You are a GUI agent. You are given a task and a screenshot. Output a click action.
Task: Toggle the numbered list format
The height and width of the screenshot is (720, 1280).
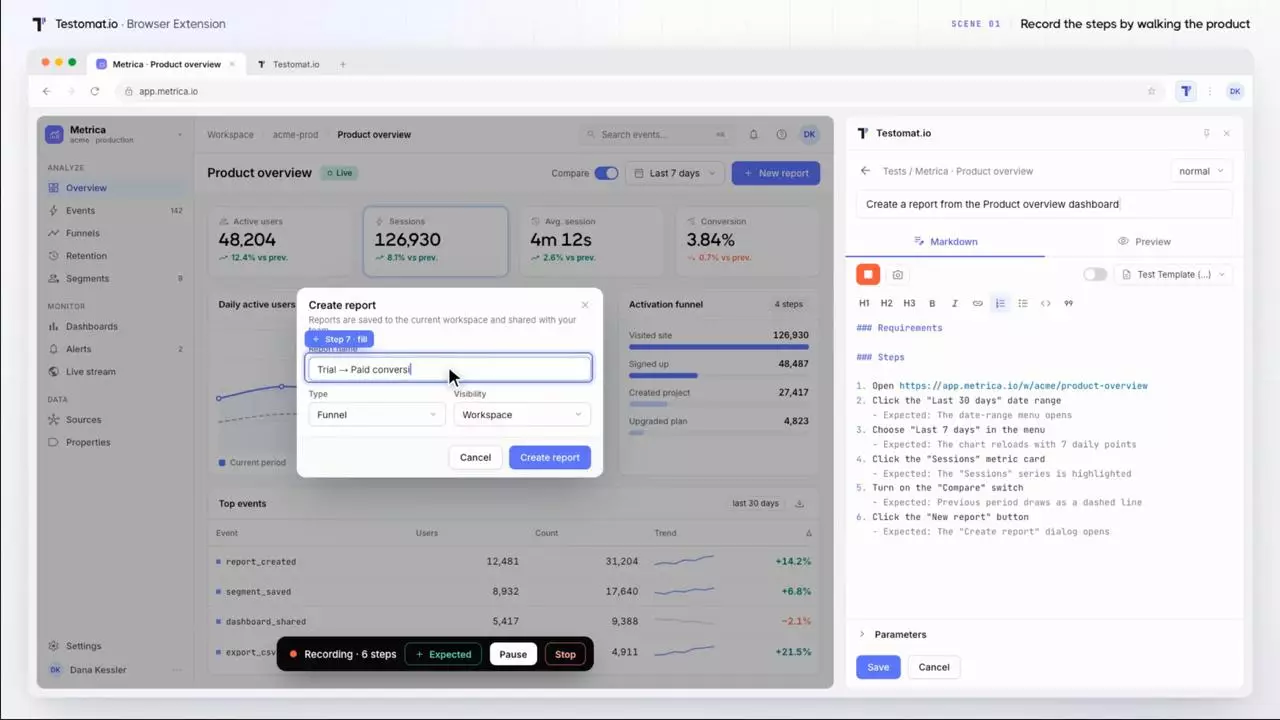pos(1000,303)
